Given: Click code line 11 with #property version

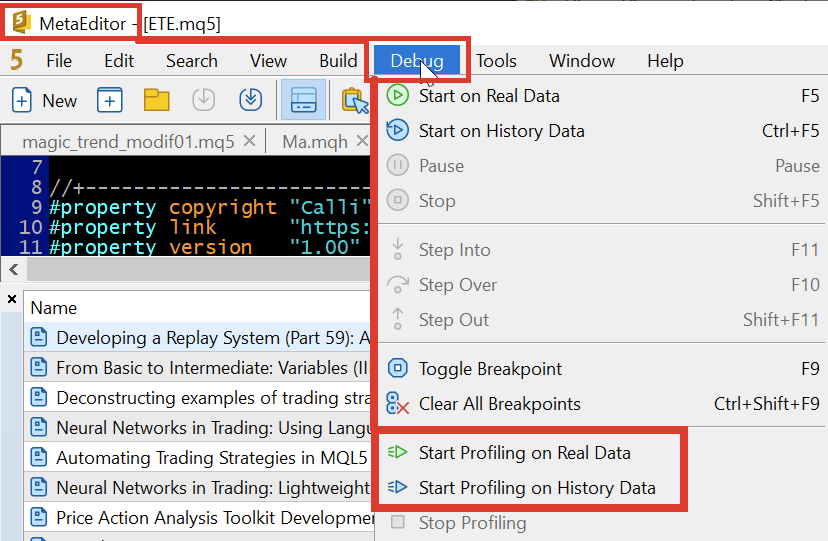Looking at the screenshot, I should (x=210, y=247).
